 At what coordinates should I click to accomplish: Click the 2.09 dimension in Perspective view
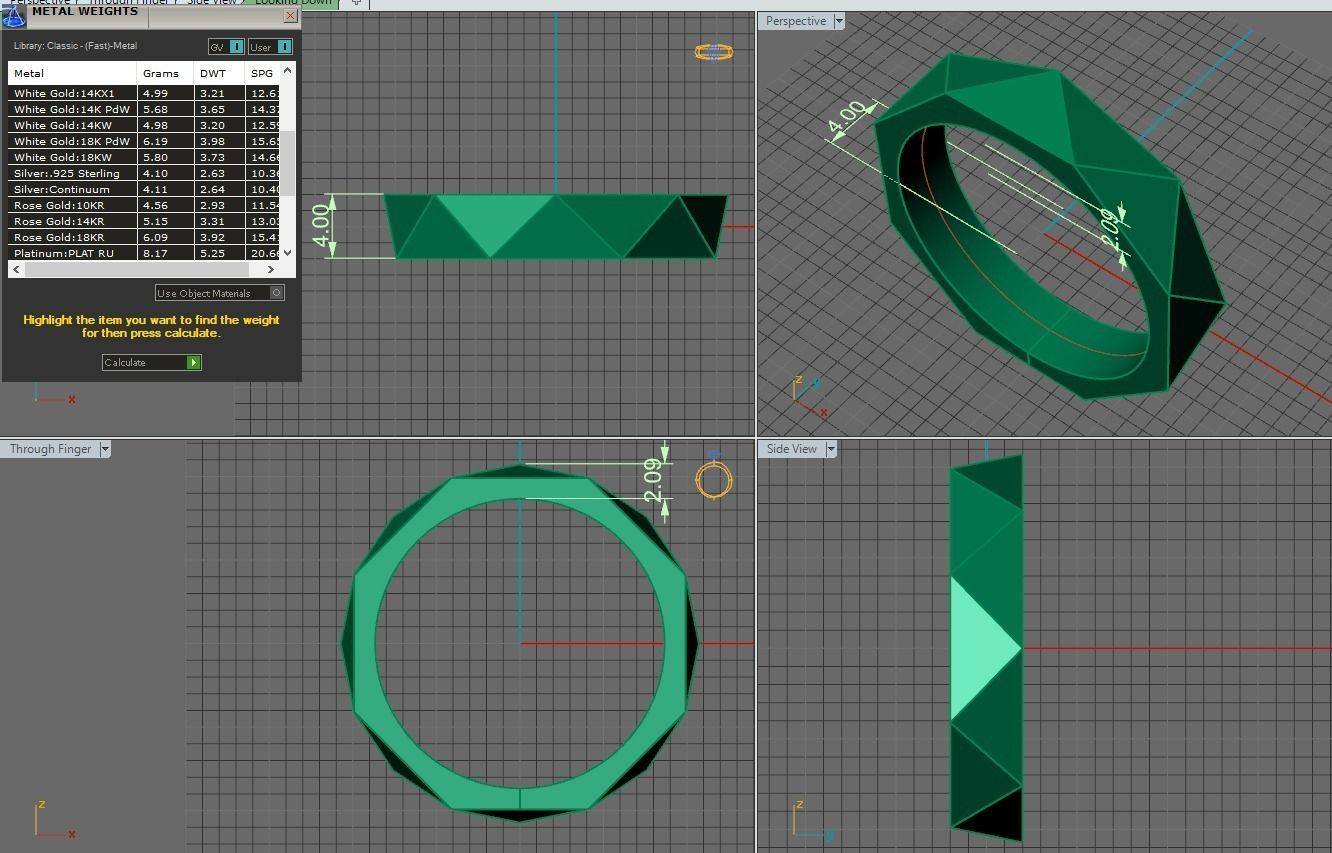[x=1110, y=230]
